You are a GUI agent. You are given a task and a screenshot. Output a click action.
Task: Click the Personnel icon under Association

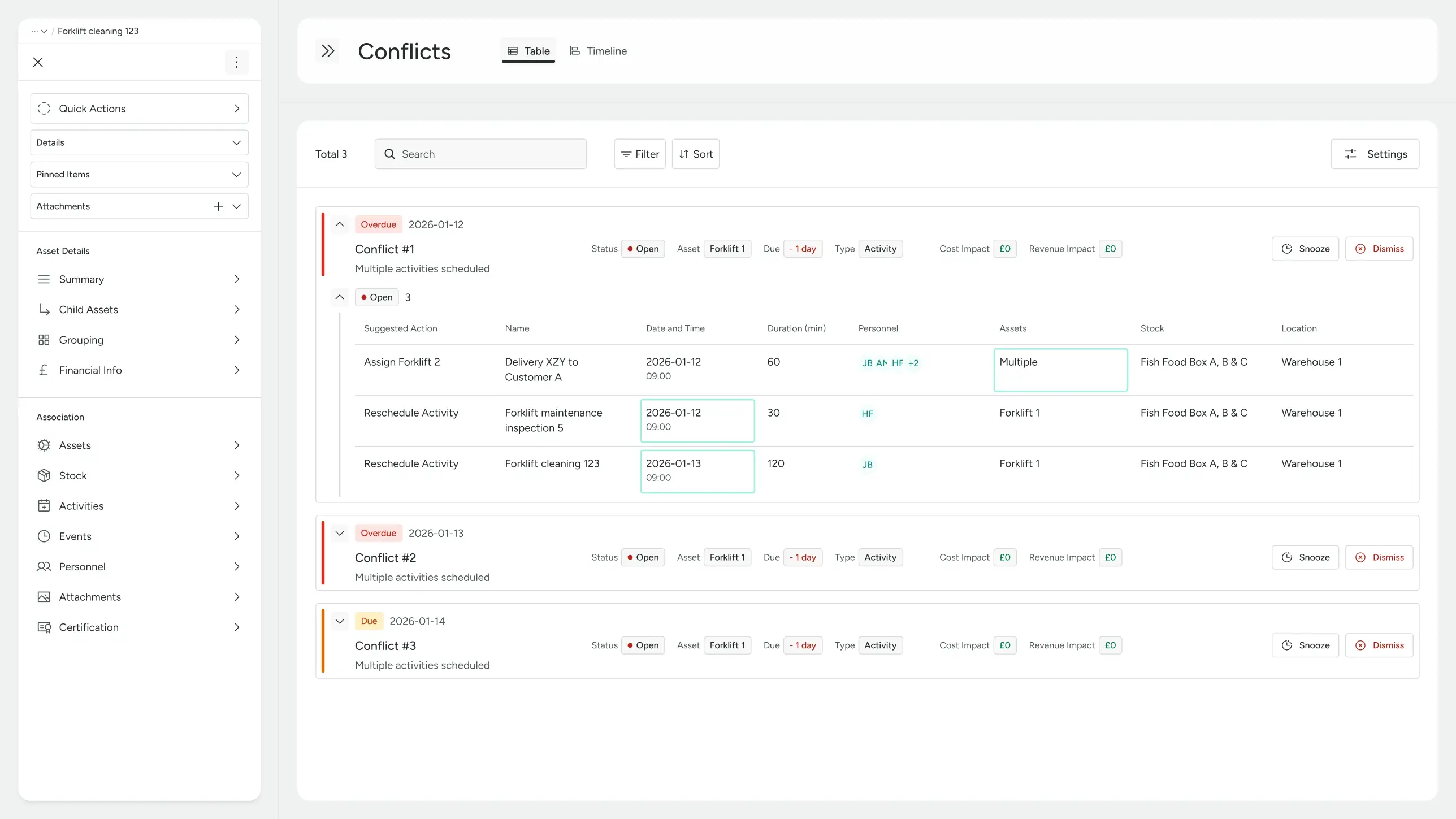pos(44,566)
